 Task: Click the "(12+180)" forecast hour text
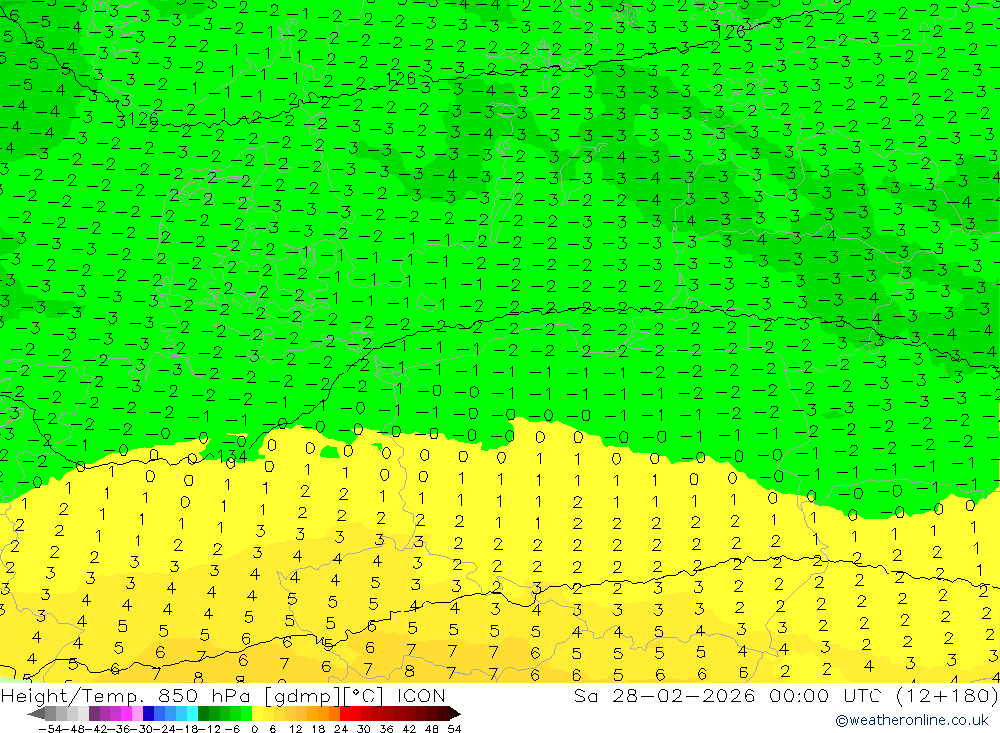click(946, 695)
